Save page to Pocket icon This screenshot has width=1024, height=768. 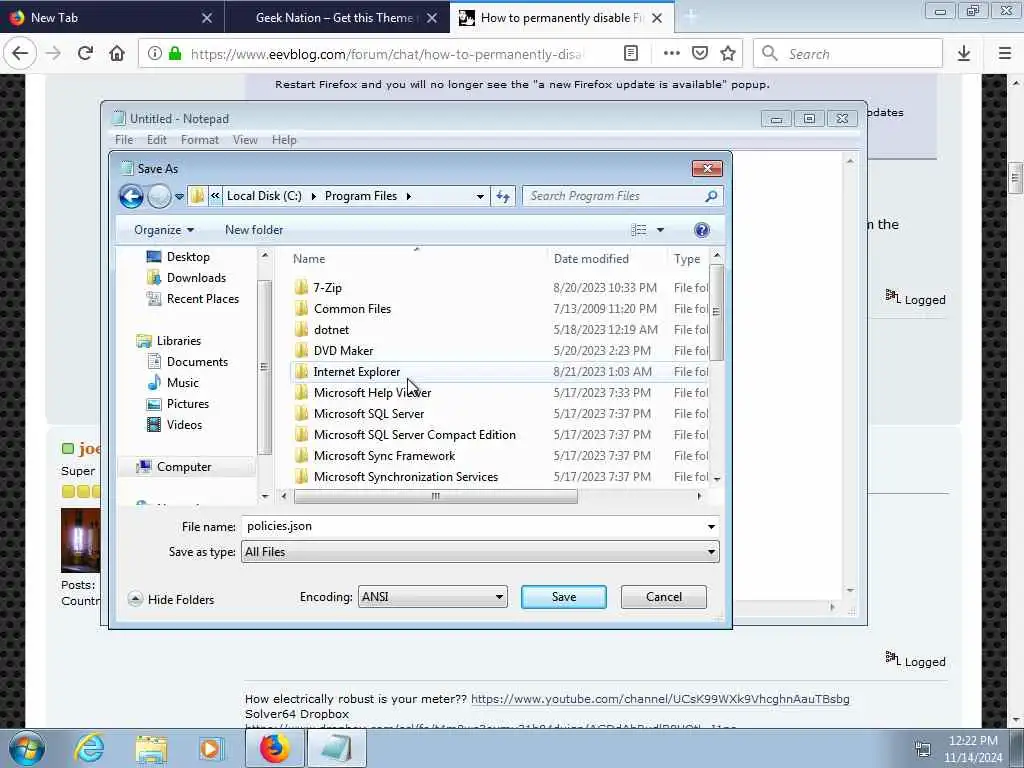click(700, 54)
